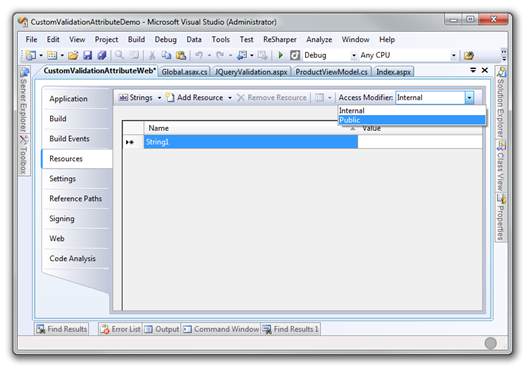This screenshot has width=528, height=370.
Task: Open the Class View side panel
Action: click(501, 166)
